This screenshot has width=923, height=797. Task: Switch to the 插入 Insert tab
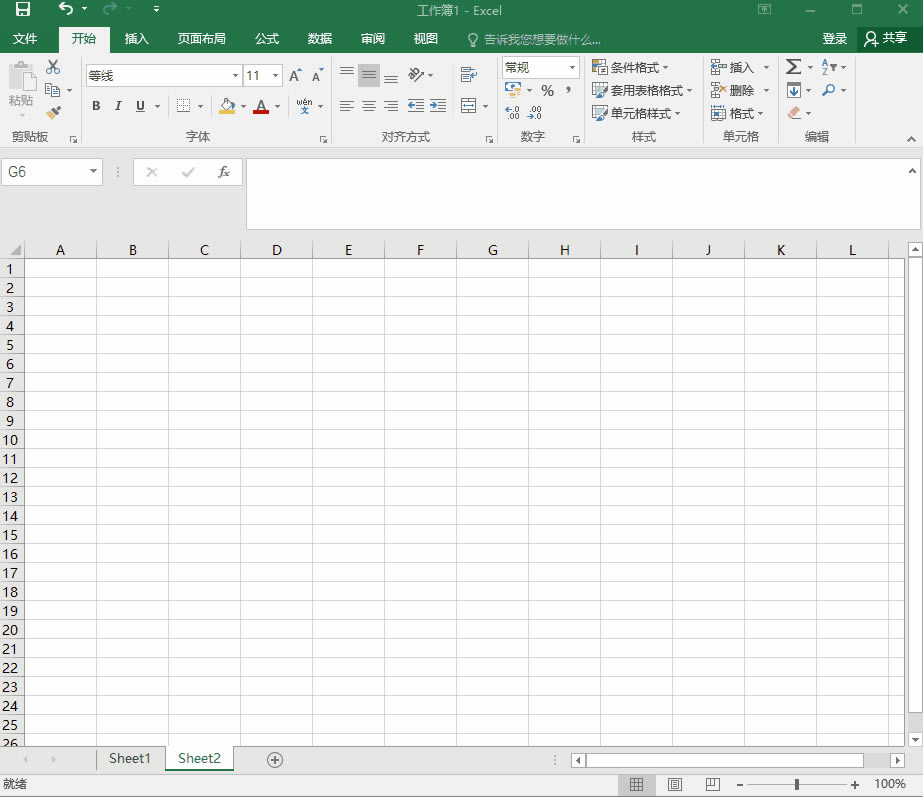[137, 39]
